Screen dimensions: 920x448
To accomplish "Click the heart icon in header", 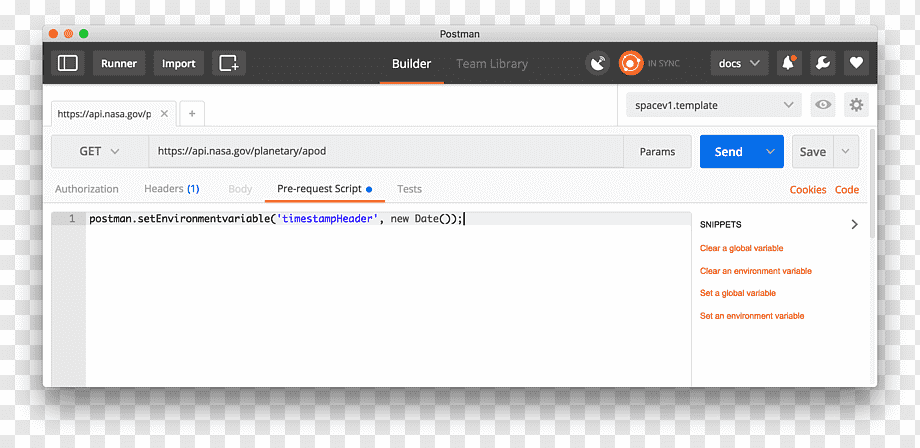I will coord(856,63).
